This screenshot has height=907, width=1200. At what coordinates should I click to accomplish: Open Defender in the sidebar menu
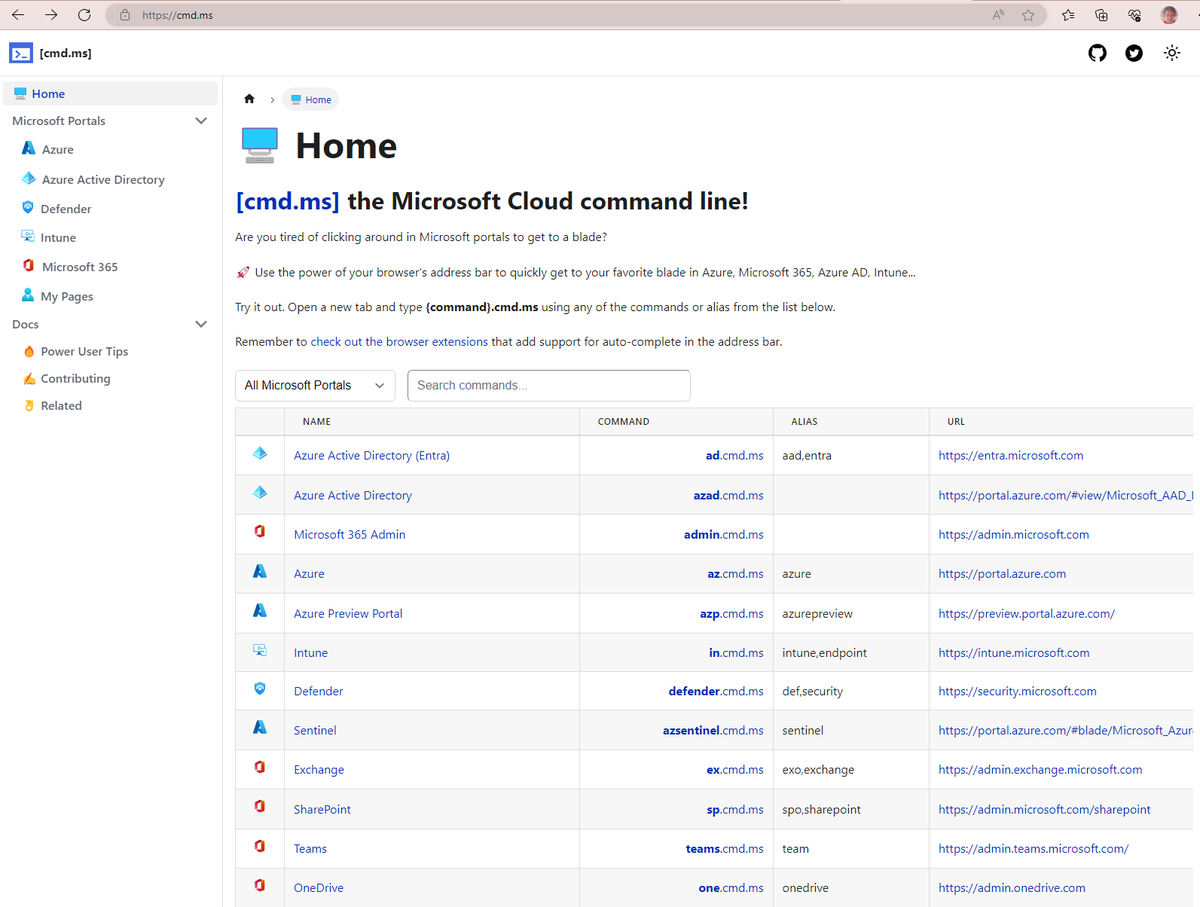(66, 209)
